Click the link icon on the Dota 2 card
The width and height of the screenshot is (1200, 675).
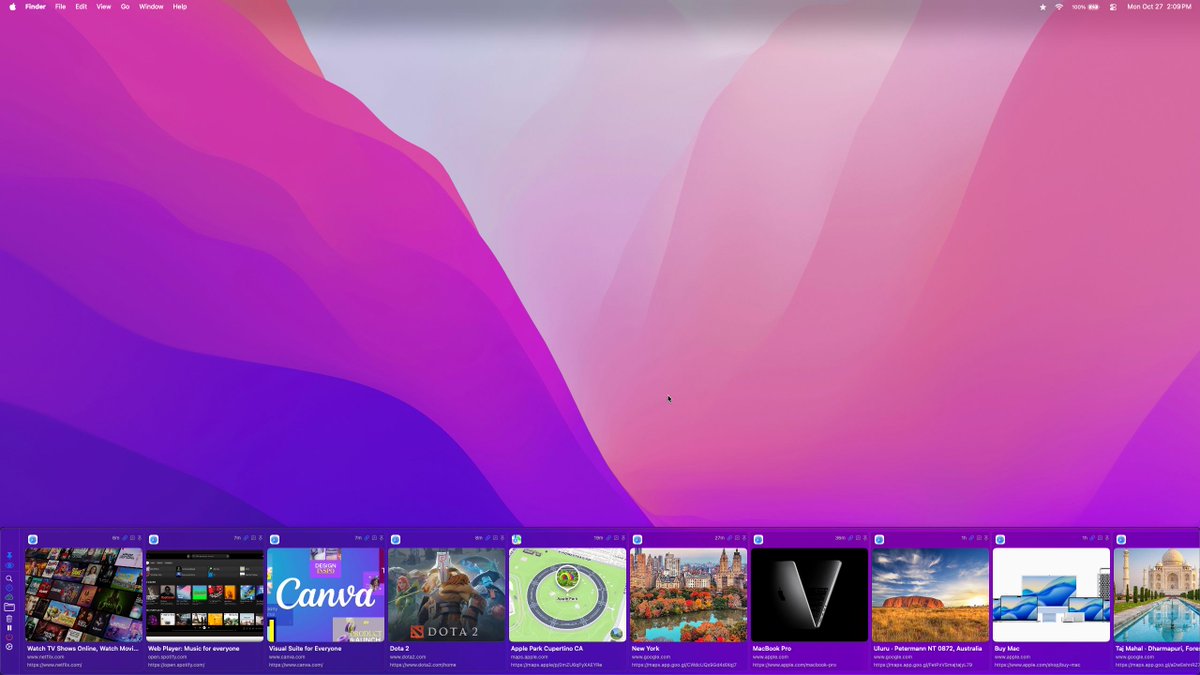tap(488, 538)
